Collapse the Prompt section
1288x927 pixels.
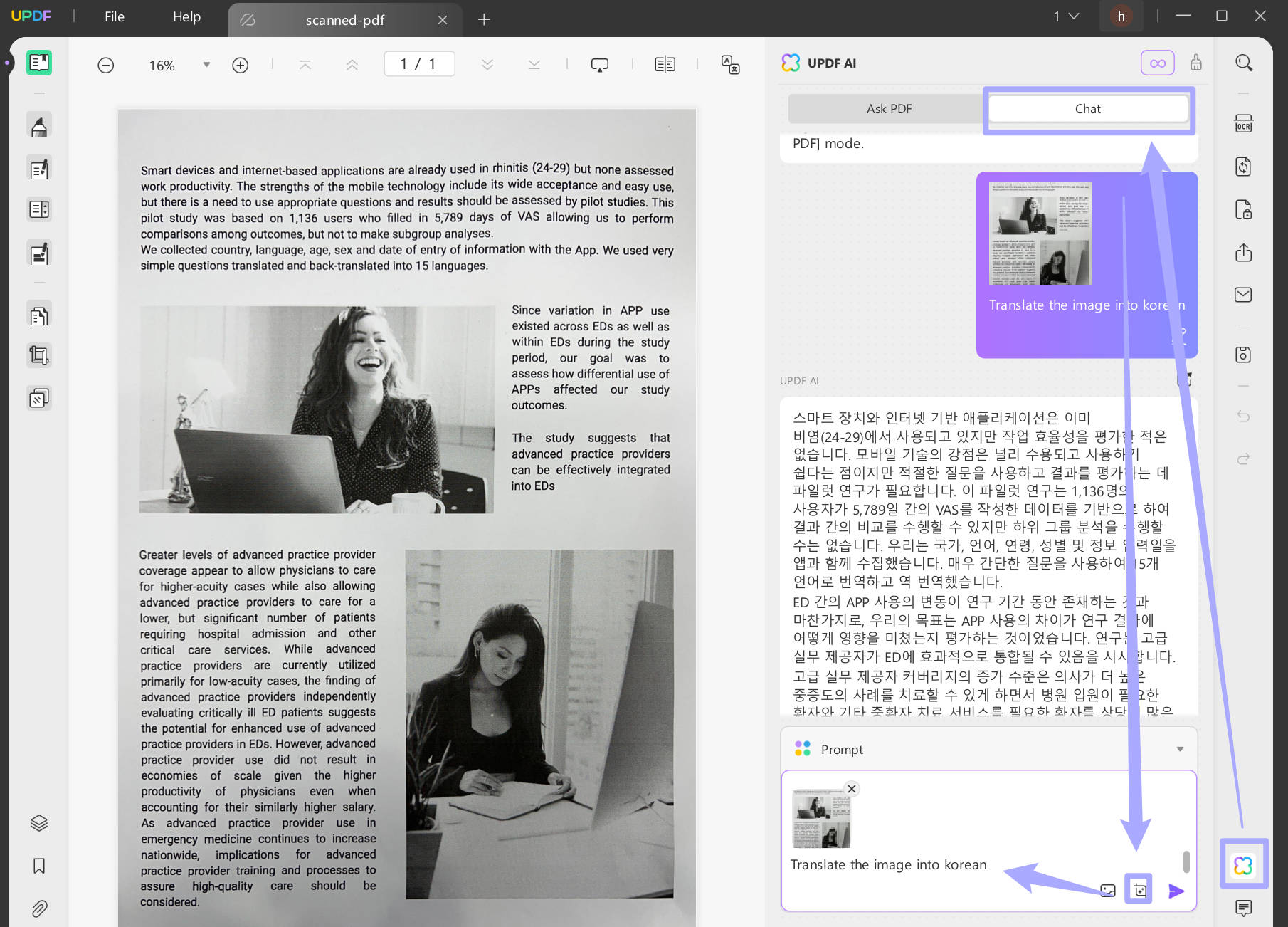1180,749
